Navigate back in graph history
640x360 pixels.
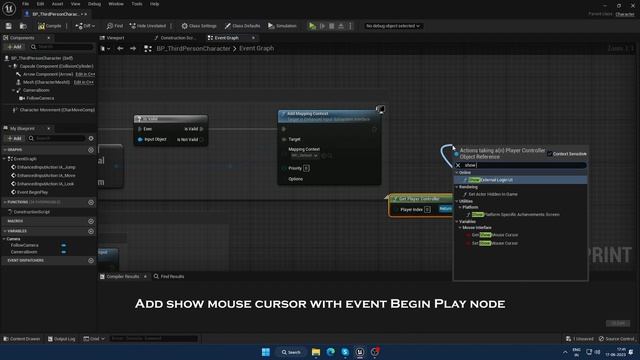(x=120, y=49)
